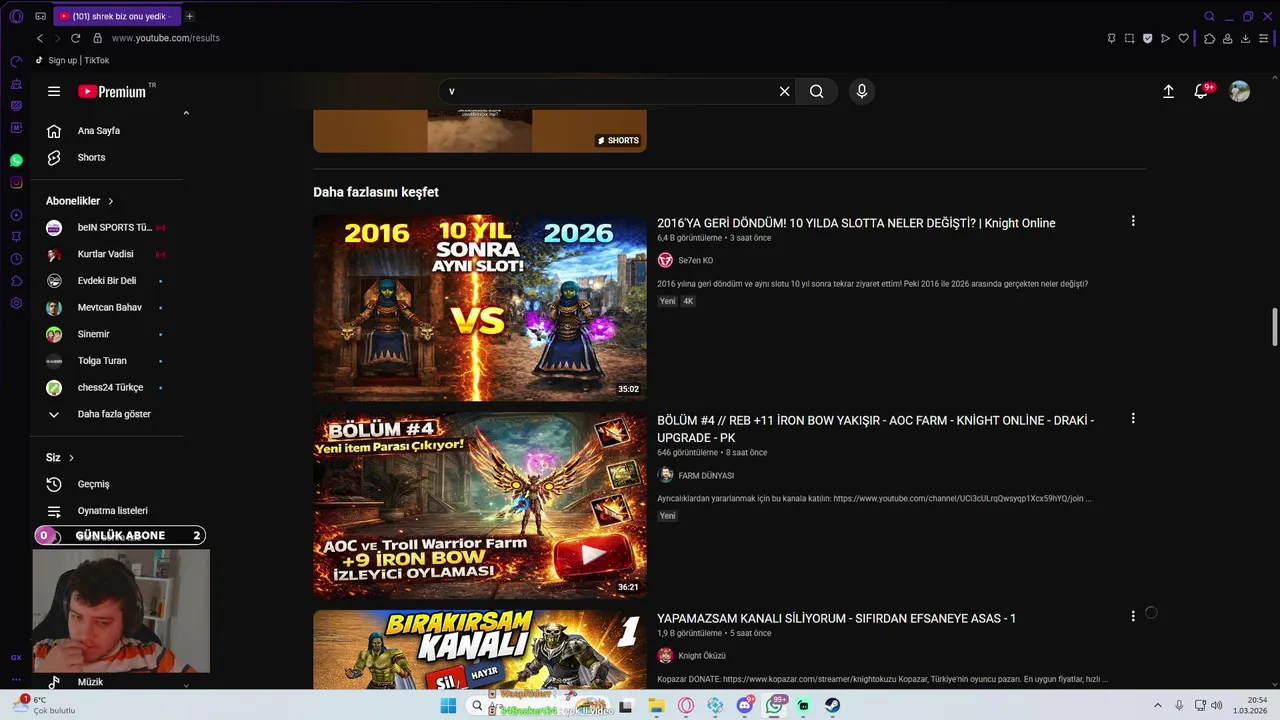This screenshot has width=1280, height=720.
Task: Show hidden system tray icons chevron
Action: click(1158, 706)
